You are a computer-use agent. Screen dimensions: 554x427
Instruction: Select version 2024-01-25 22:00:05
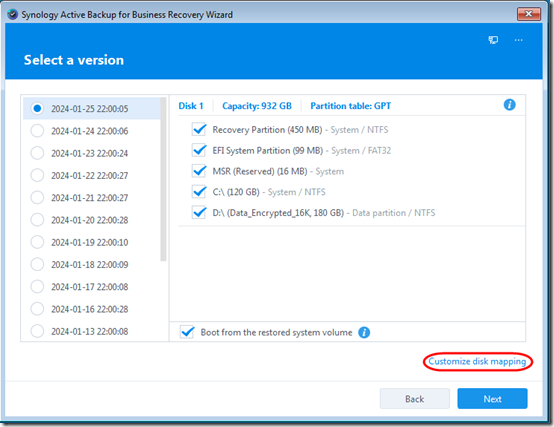pyautogui.click(x=37, y=108)
